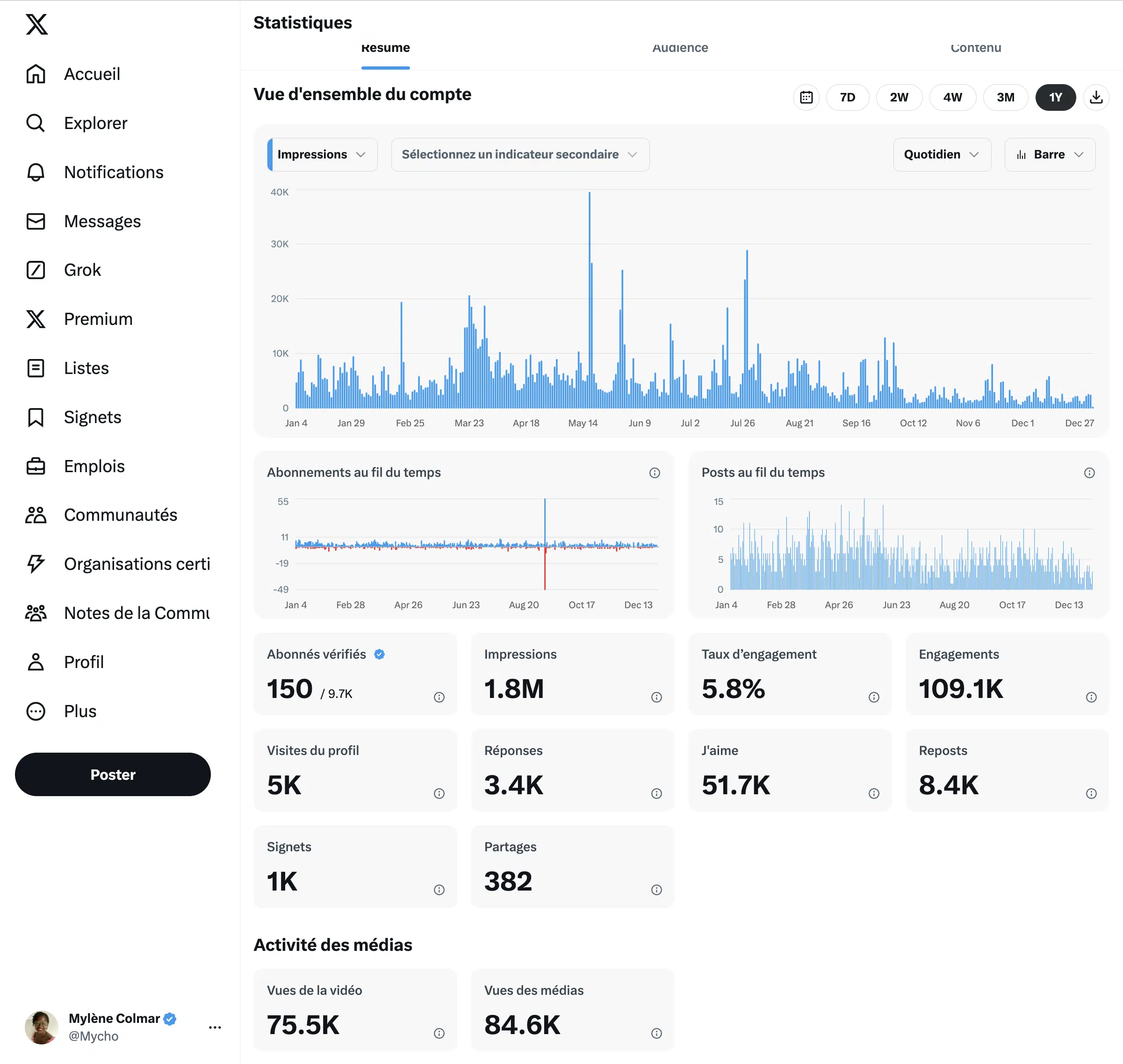Switch time range to 3M
The height and width of the screenshot is (1064, 1123).
click(1005, 98)
